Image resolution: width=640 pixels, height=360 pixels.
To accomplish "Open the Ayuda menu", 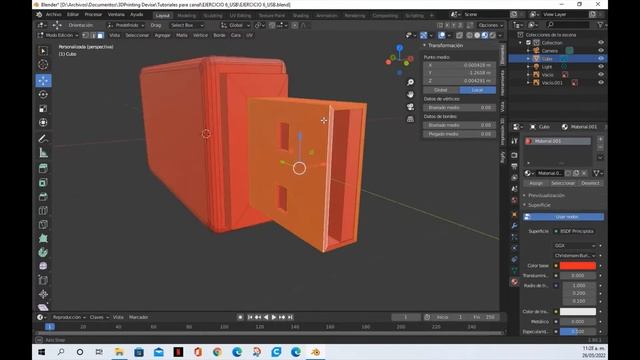I will [136, 15].
